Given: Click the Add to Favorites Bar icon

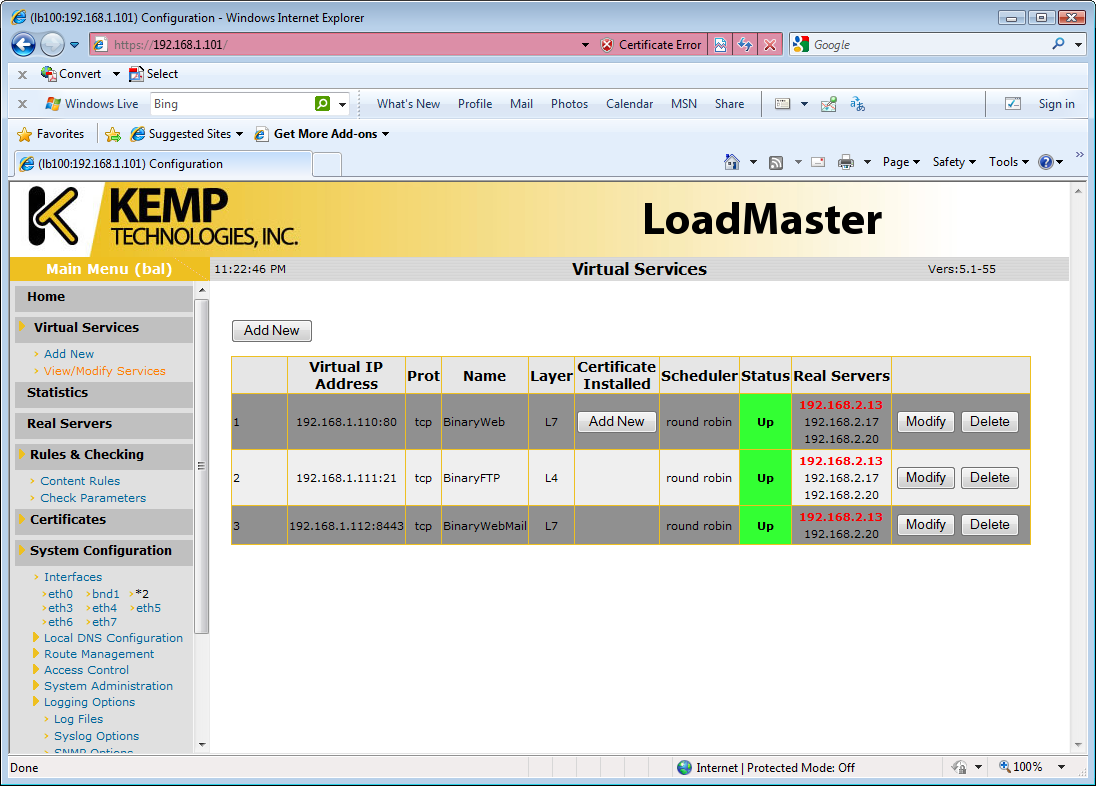Looking at the screenshot, I should (113, 134).
